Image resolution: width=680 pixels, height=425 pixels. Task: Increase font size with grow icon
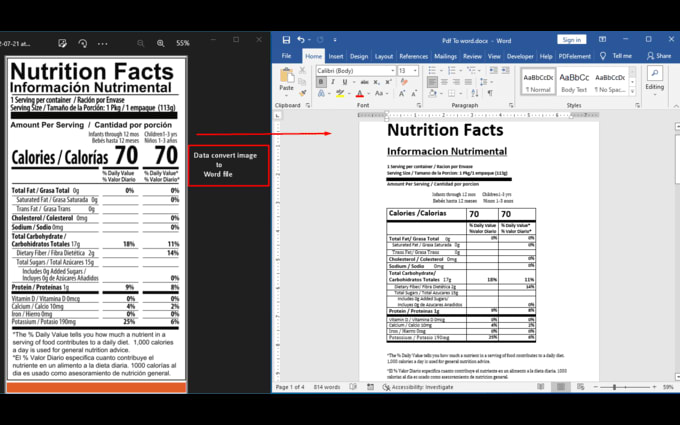coord(402,93)
